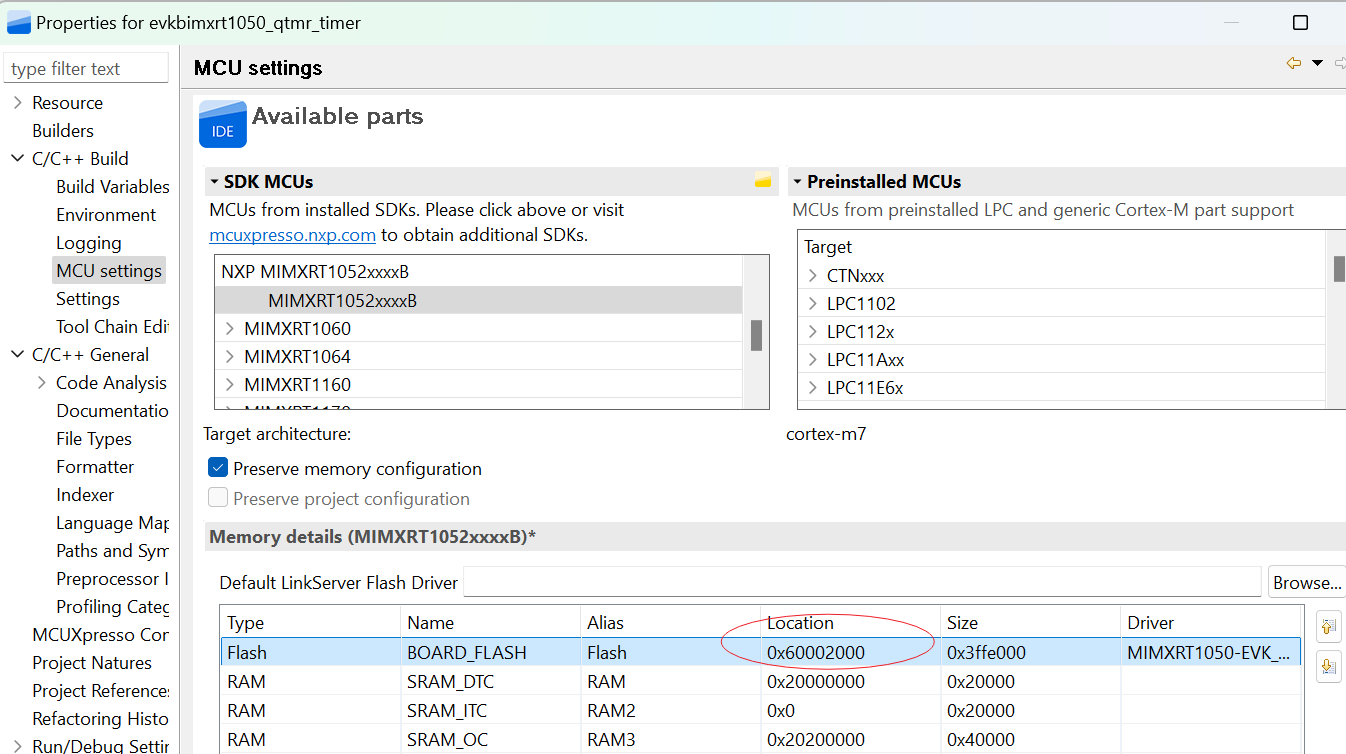The height and width of the screenshot is (754, 1346).
Task: Click the Browse button for flash driver
Action: pyautogui.click(x=1306, y=582)
